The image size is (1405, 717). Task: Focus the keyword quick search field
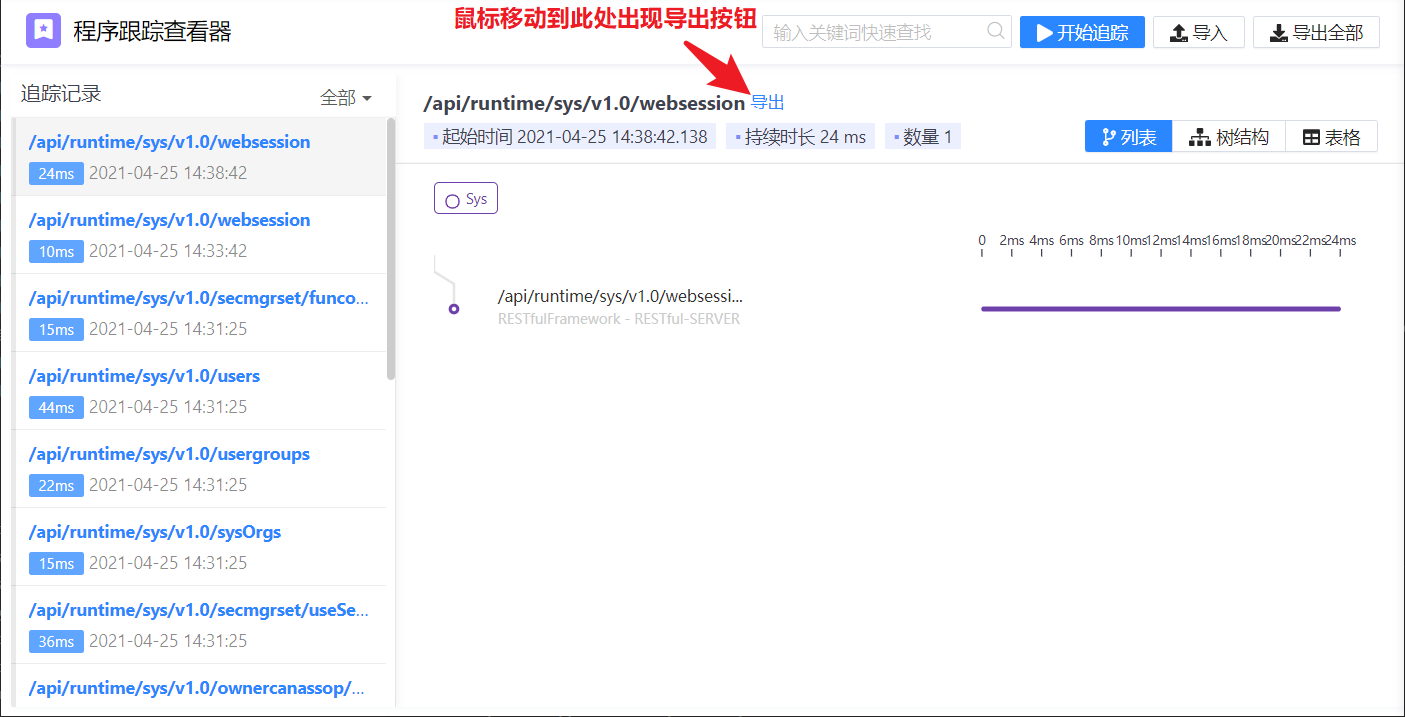point(887,32)
